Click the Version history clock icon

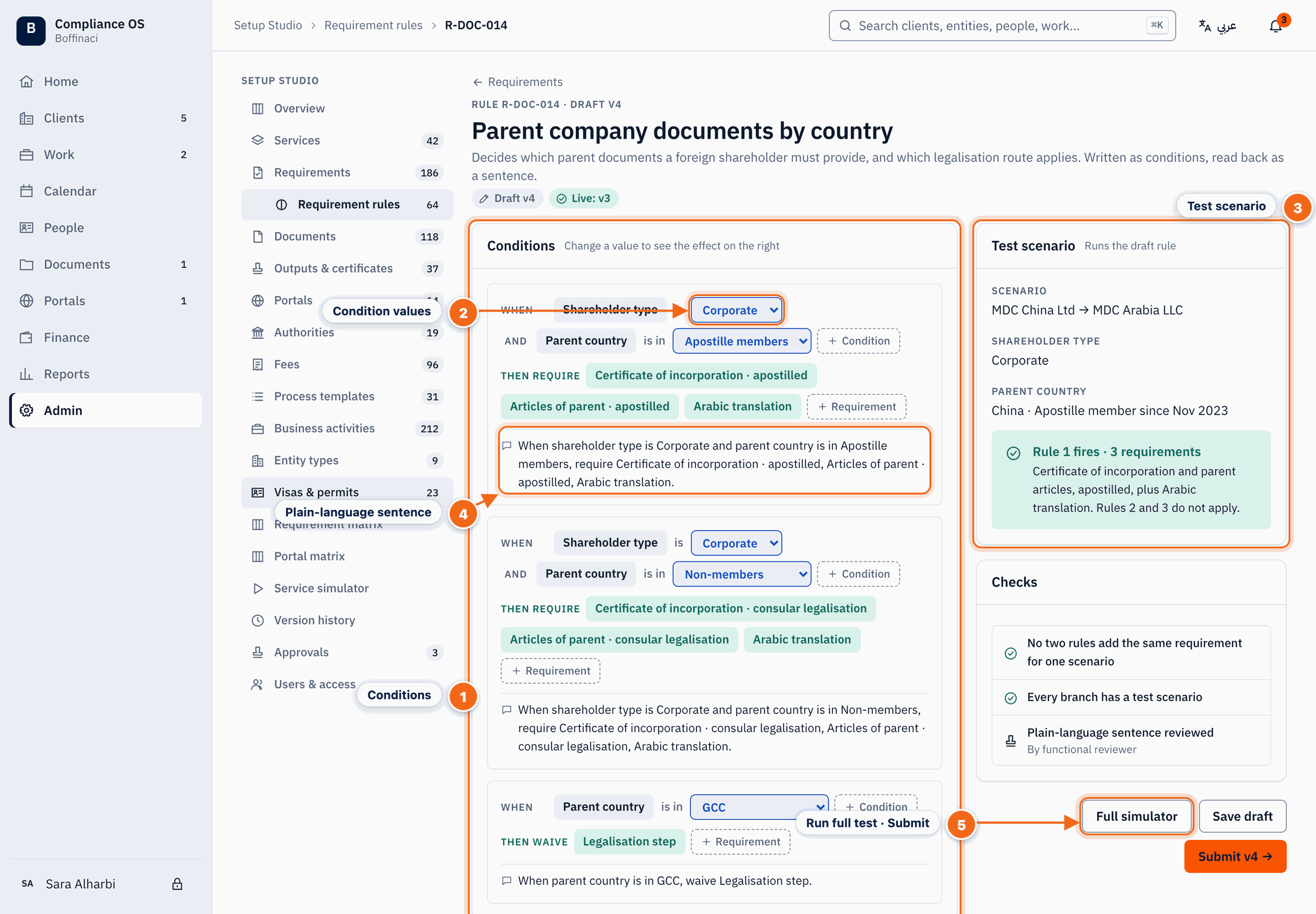click(258, 620)
